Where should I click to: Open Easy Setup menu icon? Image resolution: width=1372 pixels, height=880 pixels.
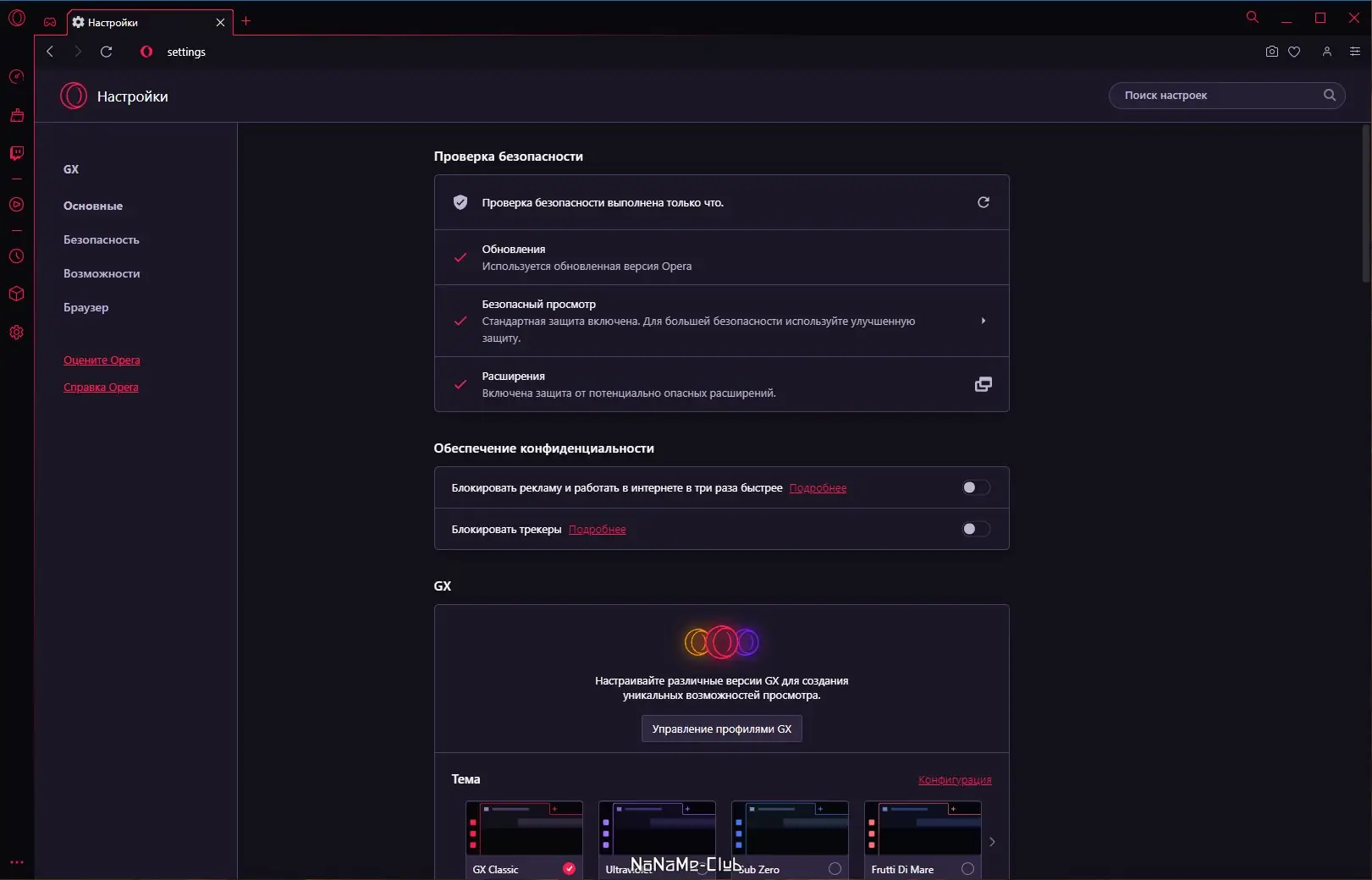pos(1354,52)
